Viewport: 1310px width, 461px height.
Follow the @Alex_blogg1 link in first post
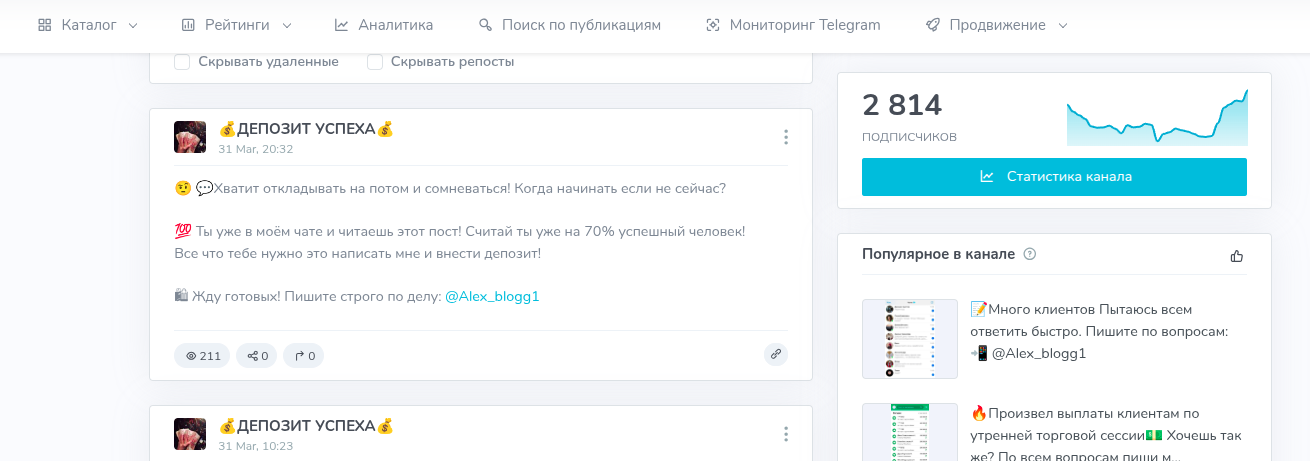coord(492,297)
